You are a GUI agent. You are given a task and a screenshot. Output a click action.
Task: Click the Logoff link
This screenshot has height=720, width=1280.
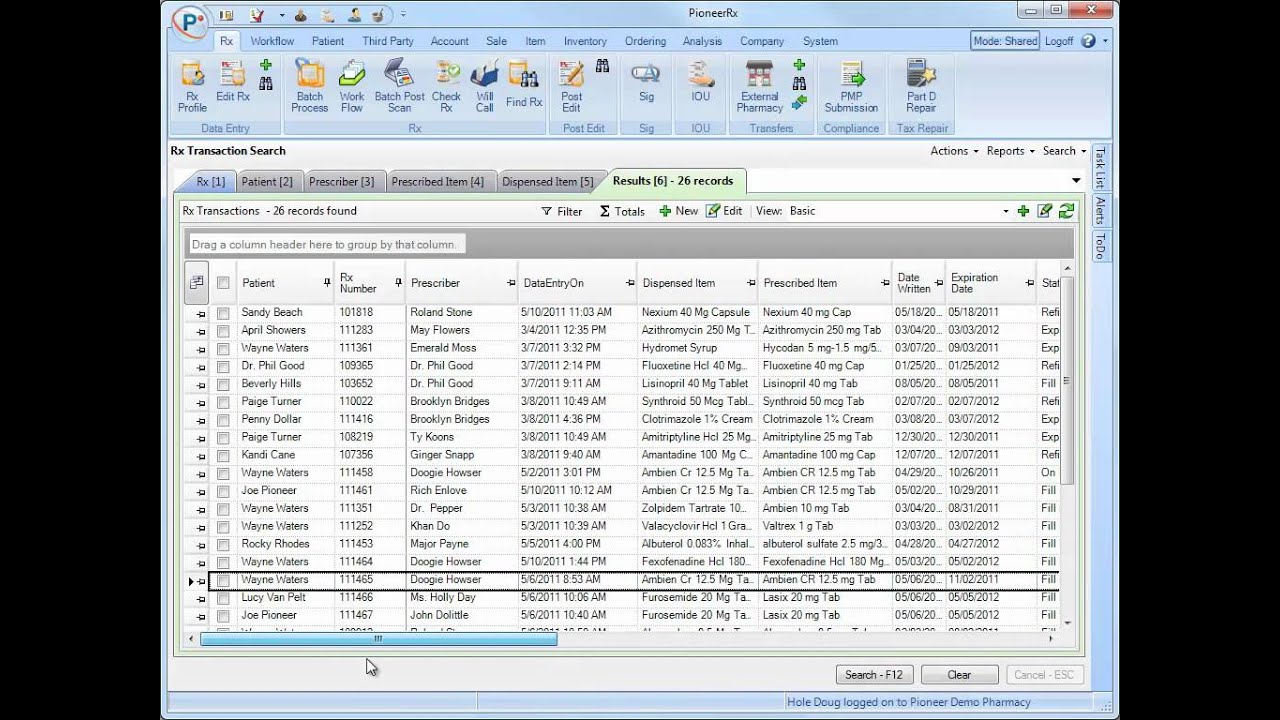coord(1059,41)
